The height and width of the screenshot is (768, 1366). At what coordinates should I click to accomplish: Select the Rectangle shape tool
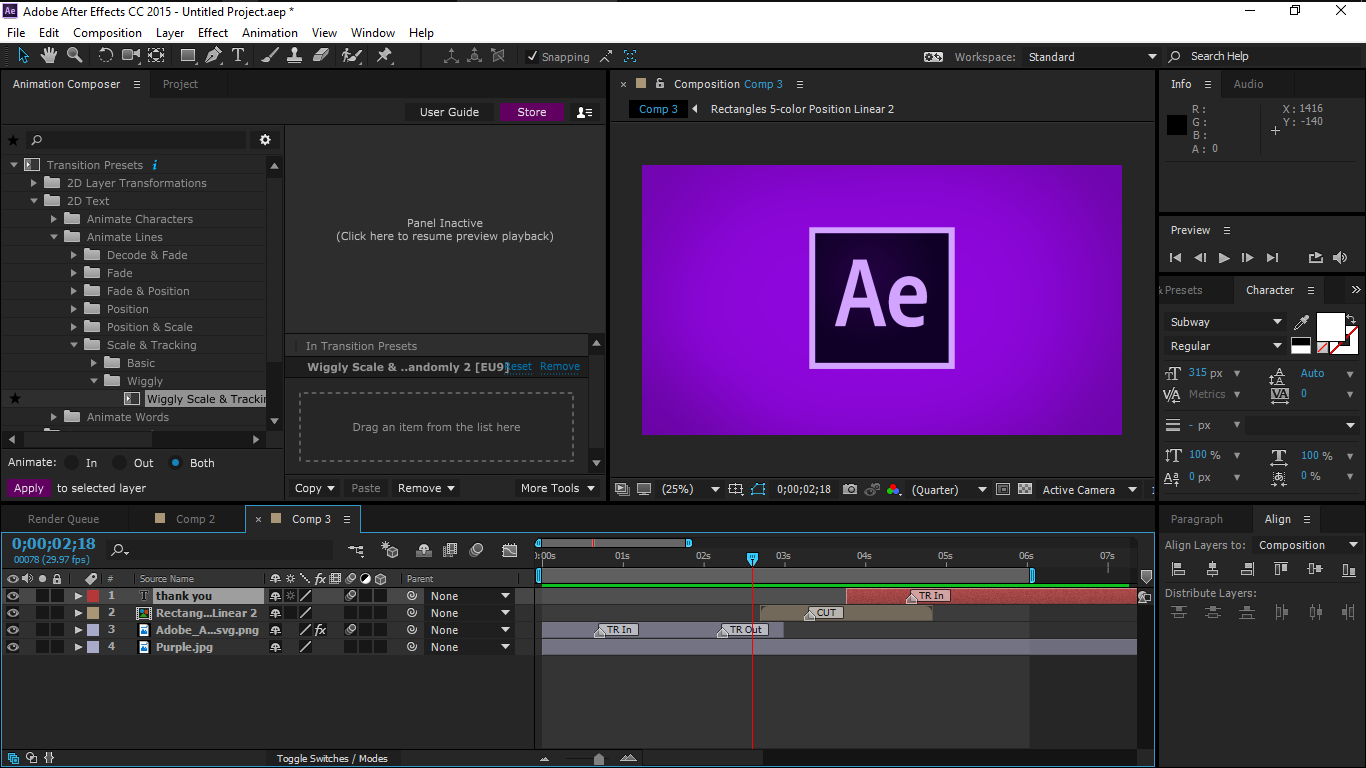point(187,56)
